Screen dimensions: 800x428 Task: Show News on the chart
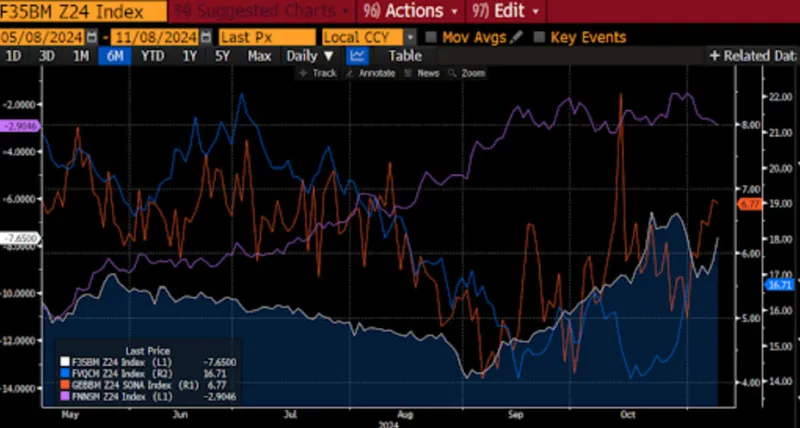tap(423, 73)
